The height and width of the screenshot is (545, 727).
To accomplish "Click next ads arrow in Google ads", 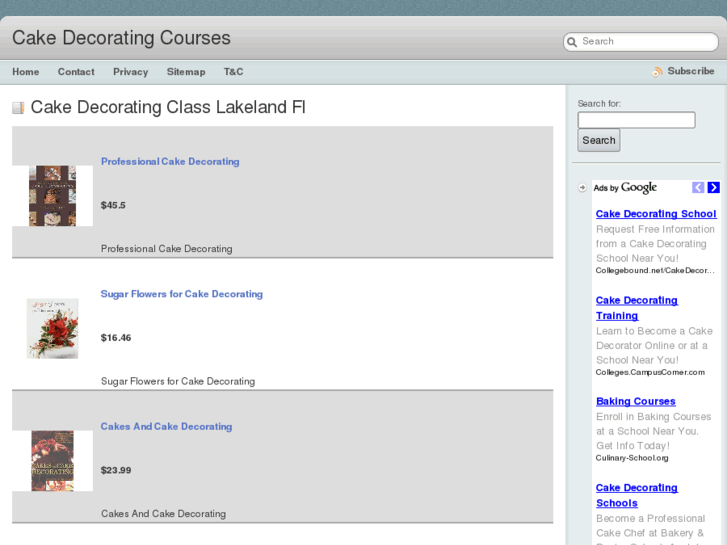I will (x=714, y=187).
